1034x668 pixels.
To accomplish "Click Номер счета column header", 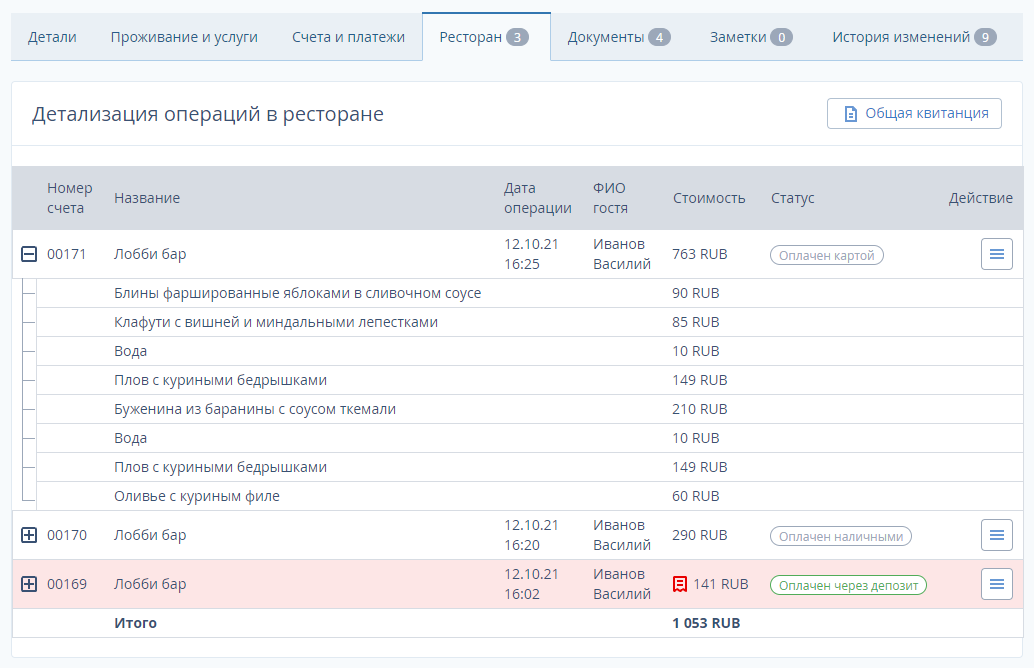I will click(x=69, y=198).
